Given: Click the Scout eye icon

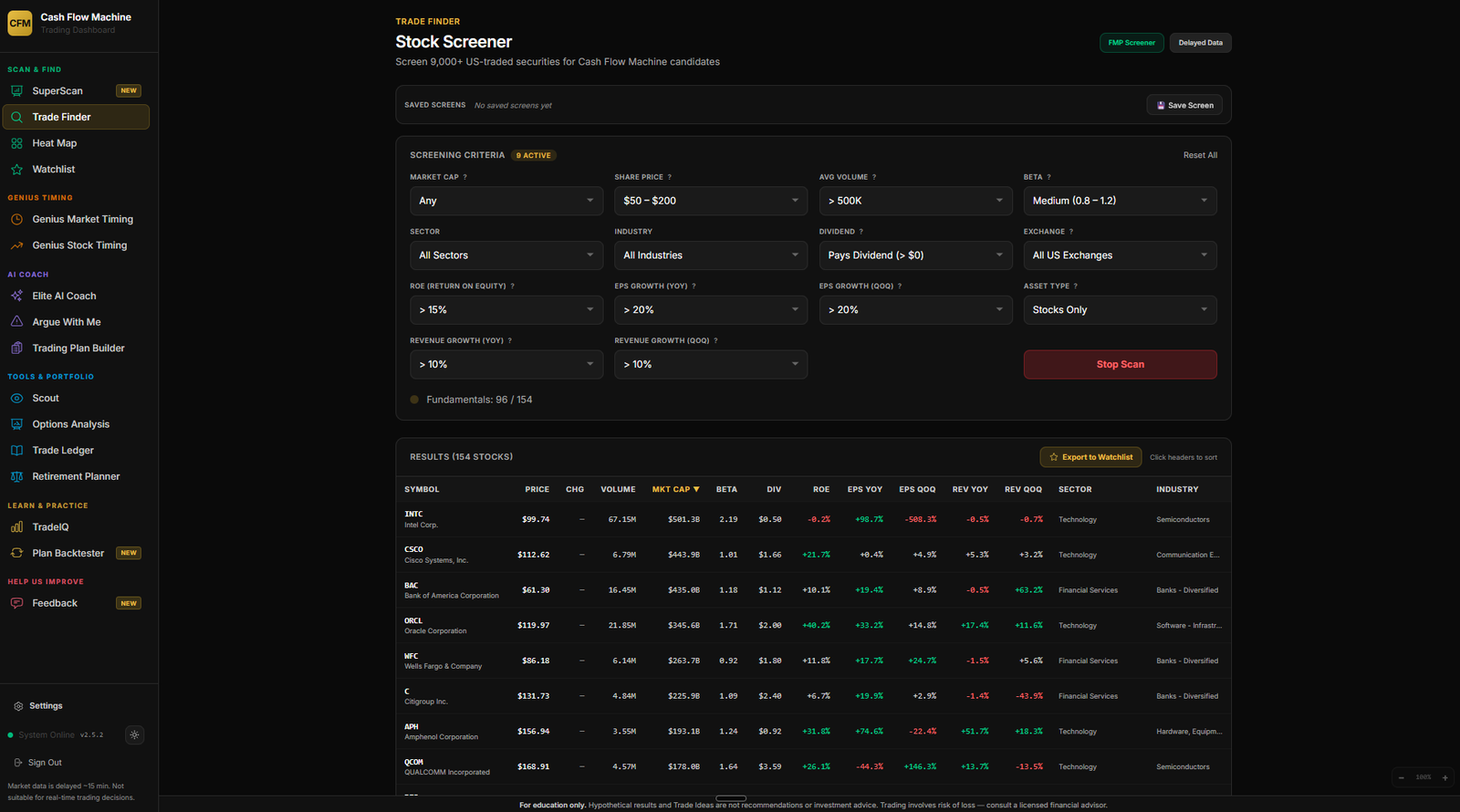Looking at the screenshot, I should 16,399.
